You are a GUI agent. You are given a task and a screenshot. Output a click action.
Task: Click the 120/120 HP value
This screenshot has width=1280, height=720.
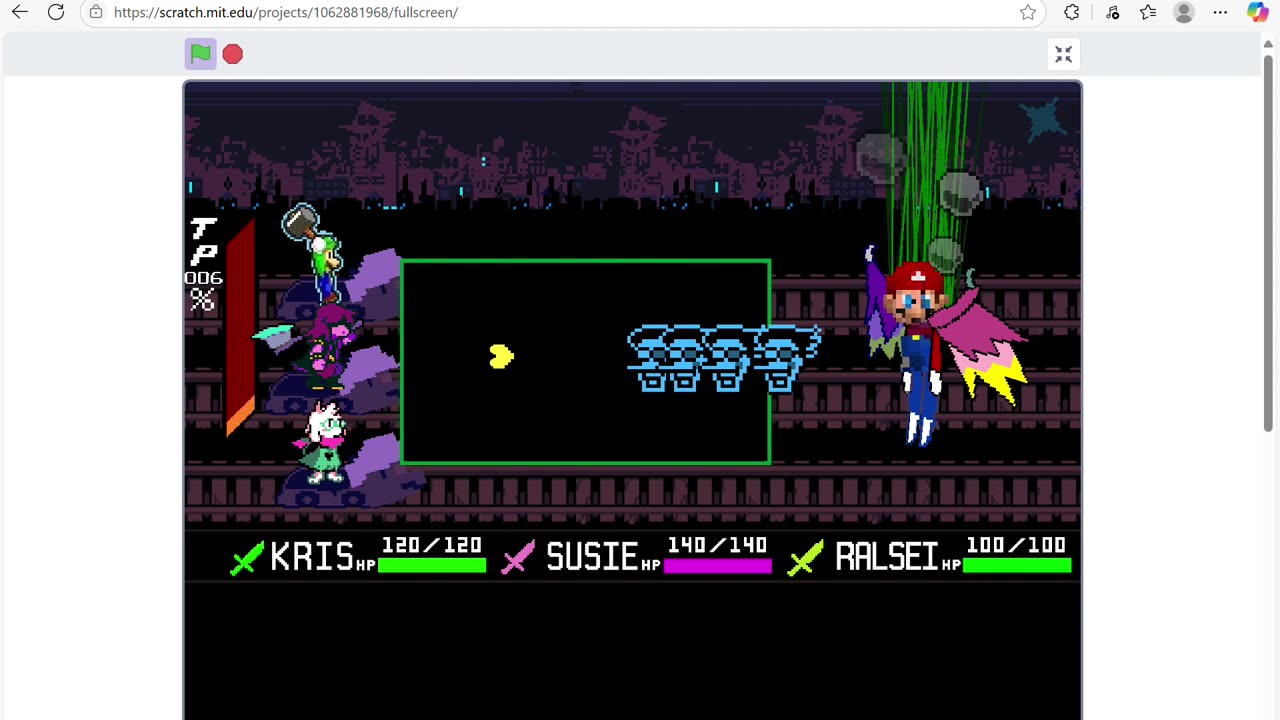tap(432, 546)
